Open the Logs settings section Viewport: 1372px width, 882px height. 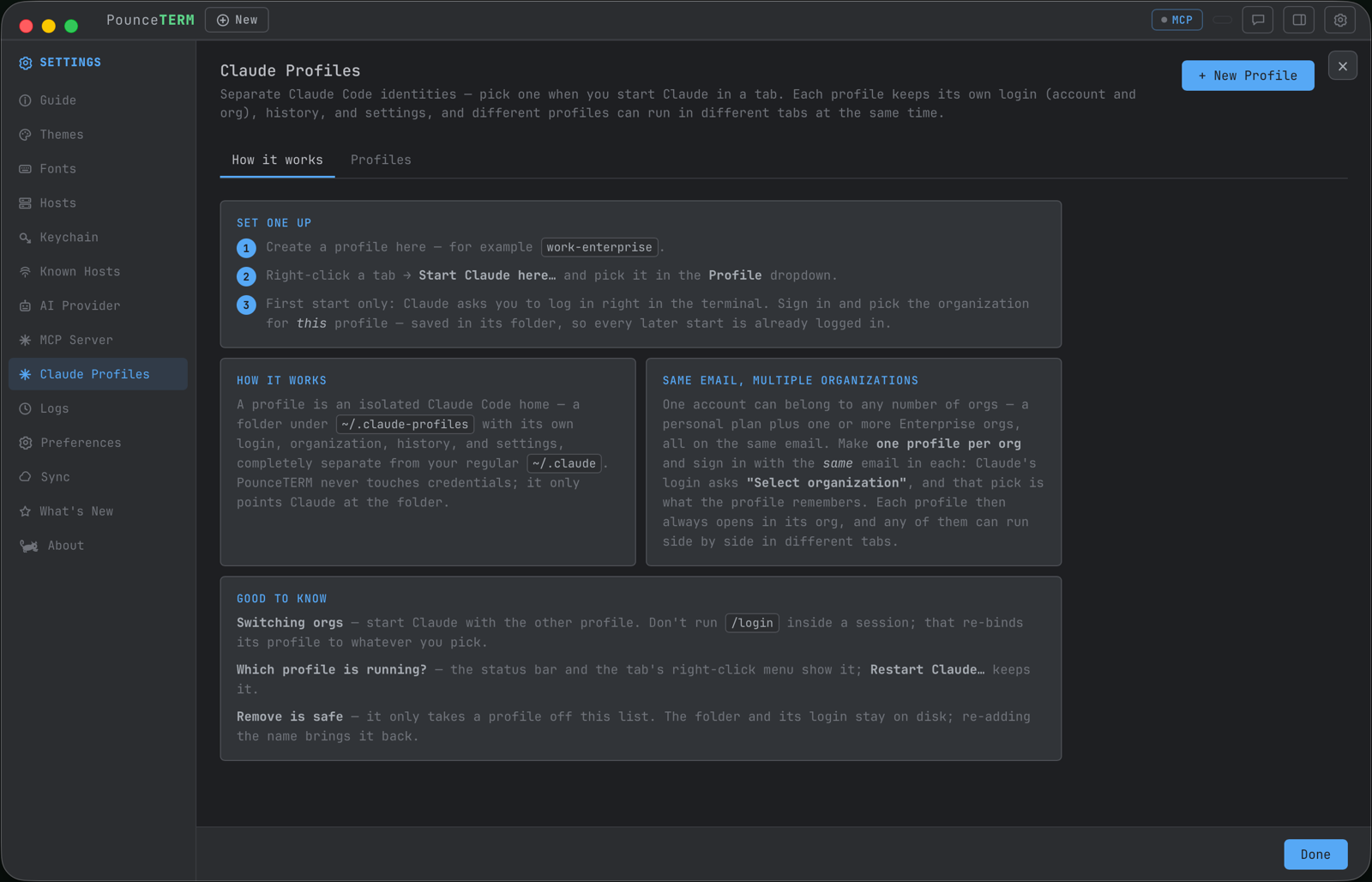[x=98, y=409]
